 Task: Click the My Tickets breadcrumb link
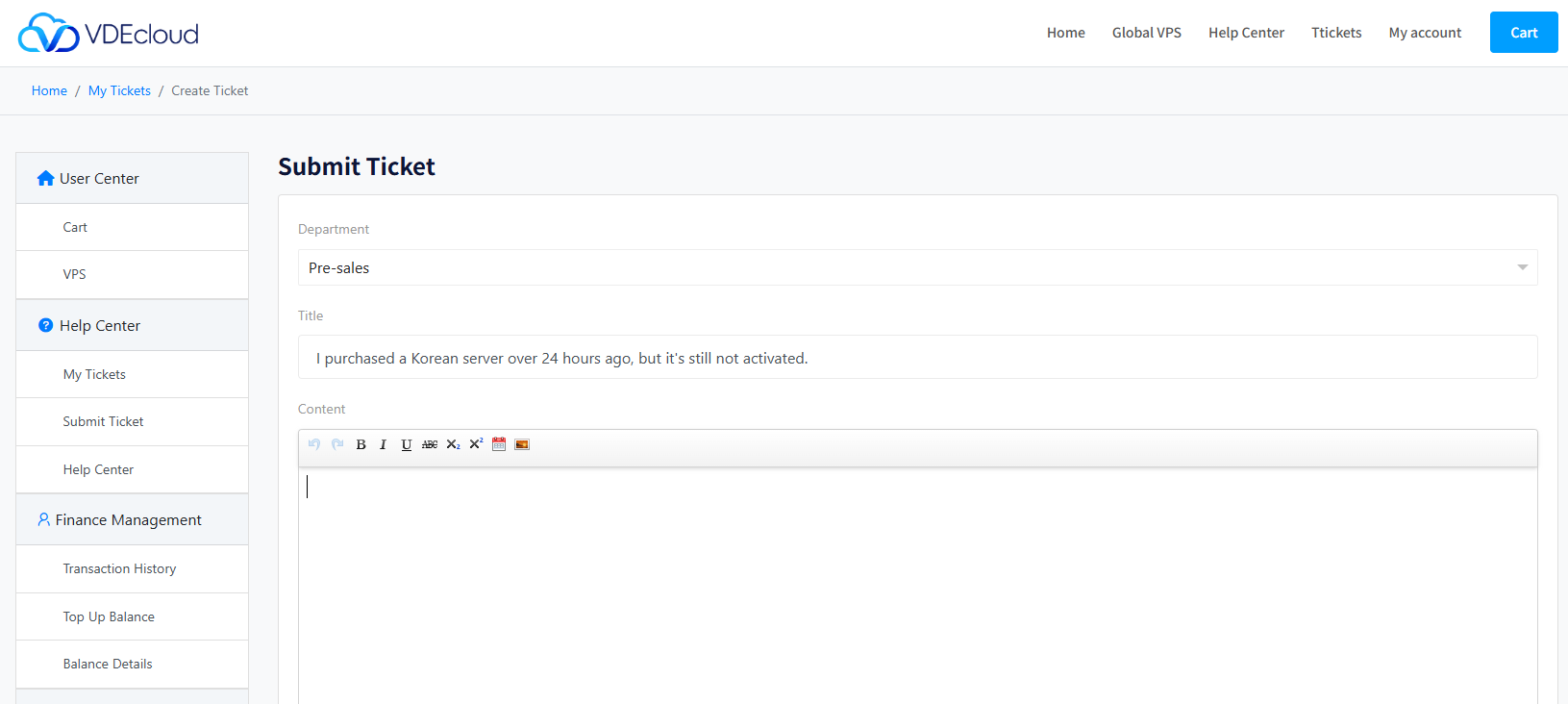coord(119,90)
